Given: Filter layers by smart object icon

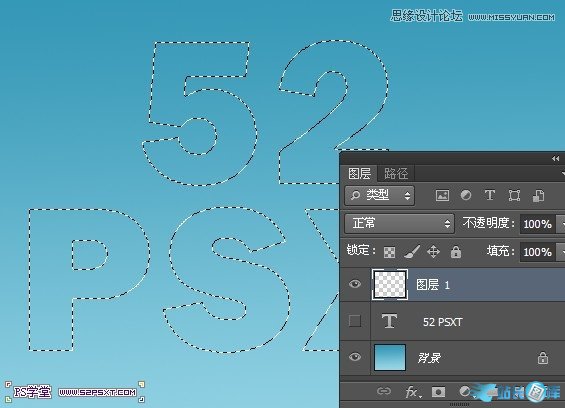Looking at the screenshot, I should [x=538, y=196].
